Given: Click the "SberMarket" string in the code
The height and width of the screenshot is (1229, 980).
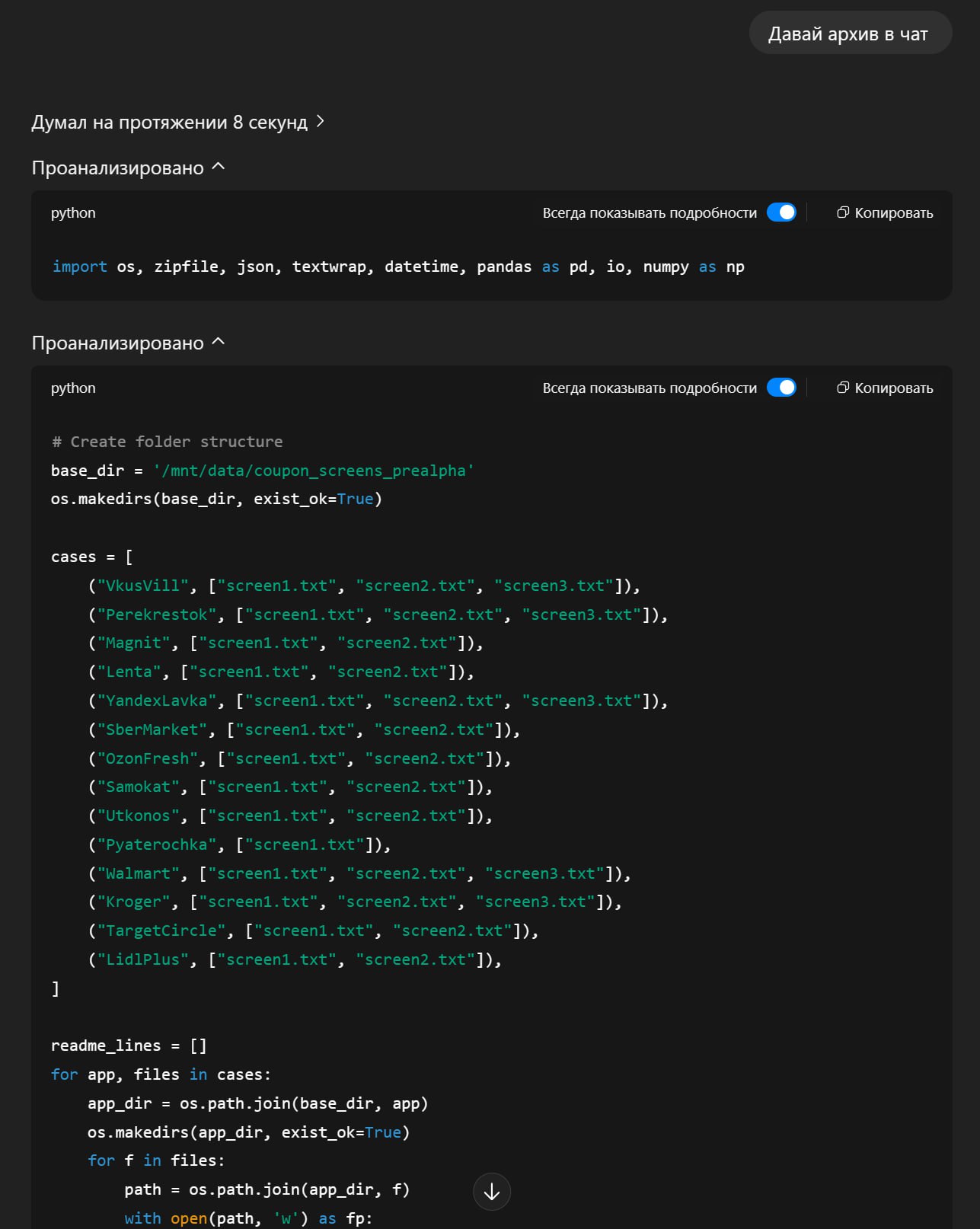Looking at the screenshot, I should tap(152, 729).
